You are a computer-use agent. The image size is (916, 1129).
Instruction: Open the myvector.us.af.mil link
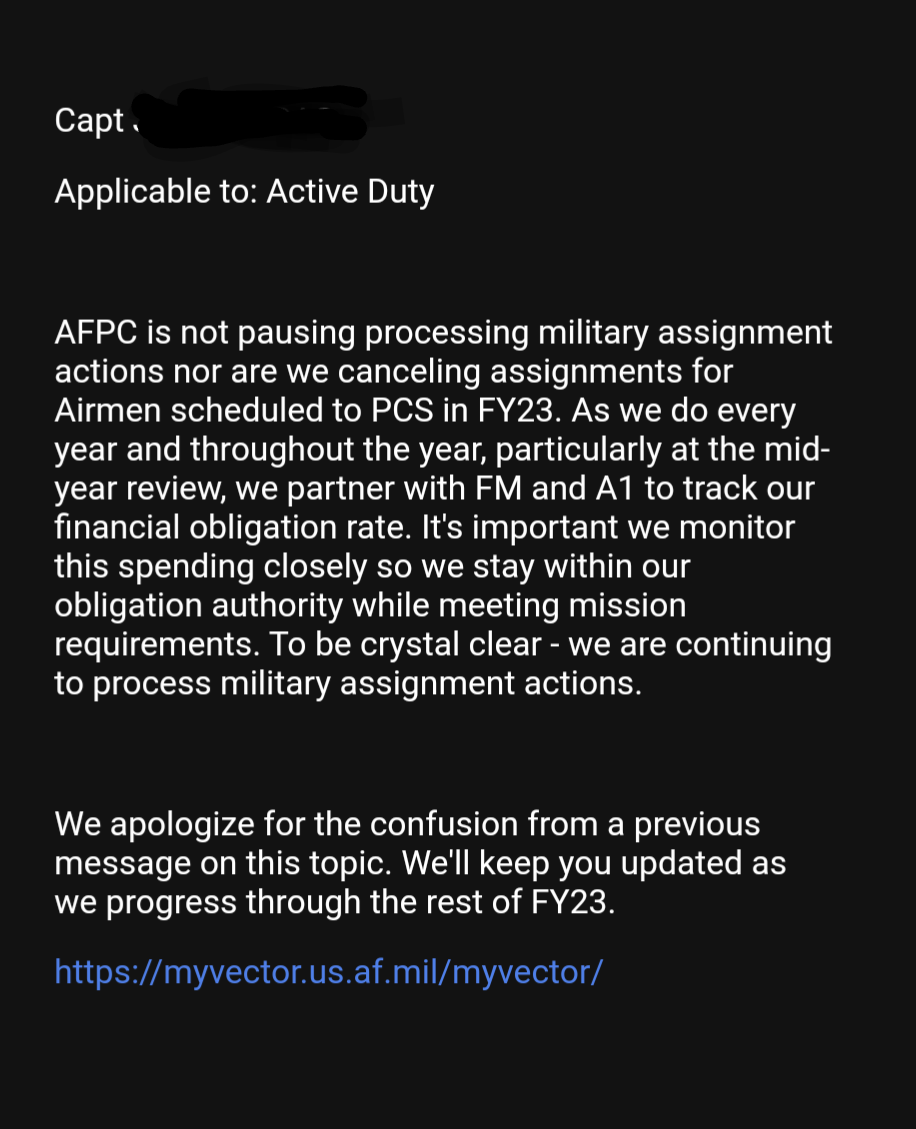328,971
